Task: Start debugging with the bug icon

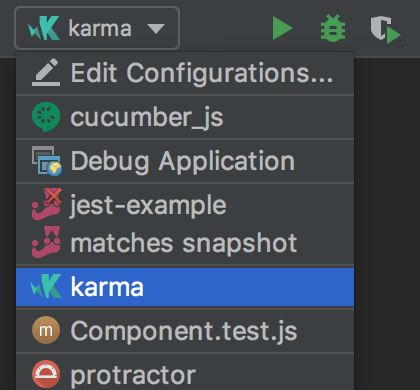Action: (333, 28)
